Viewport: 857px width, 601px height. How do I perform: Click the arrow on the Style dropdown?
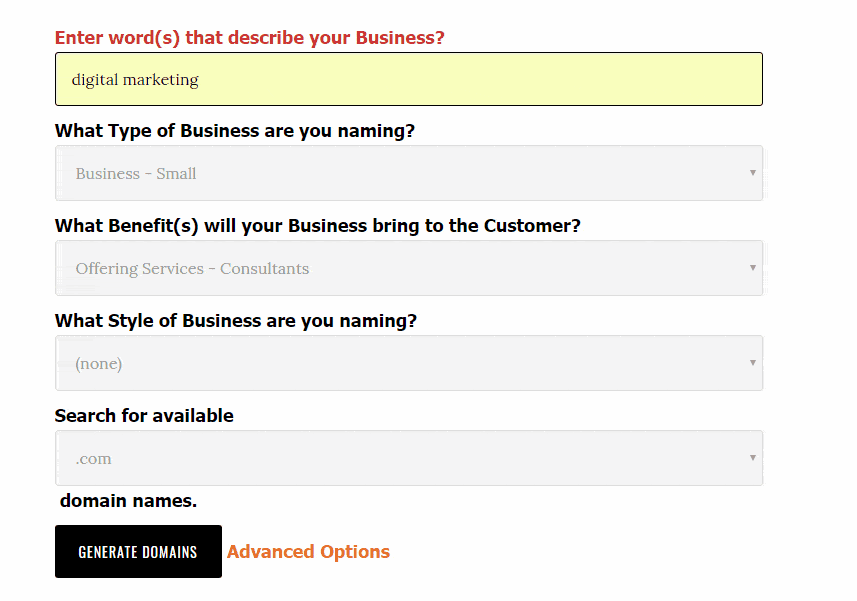(752, 363)
